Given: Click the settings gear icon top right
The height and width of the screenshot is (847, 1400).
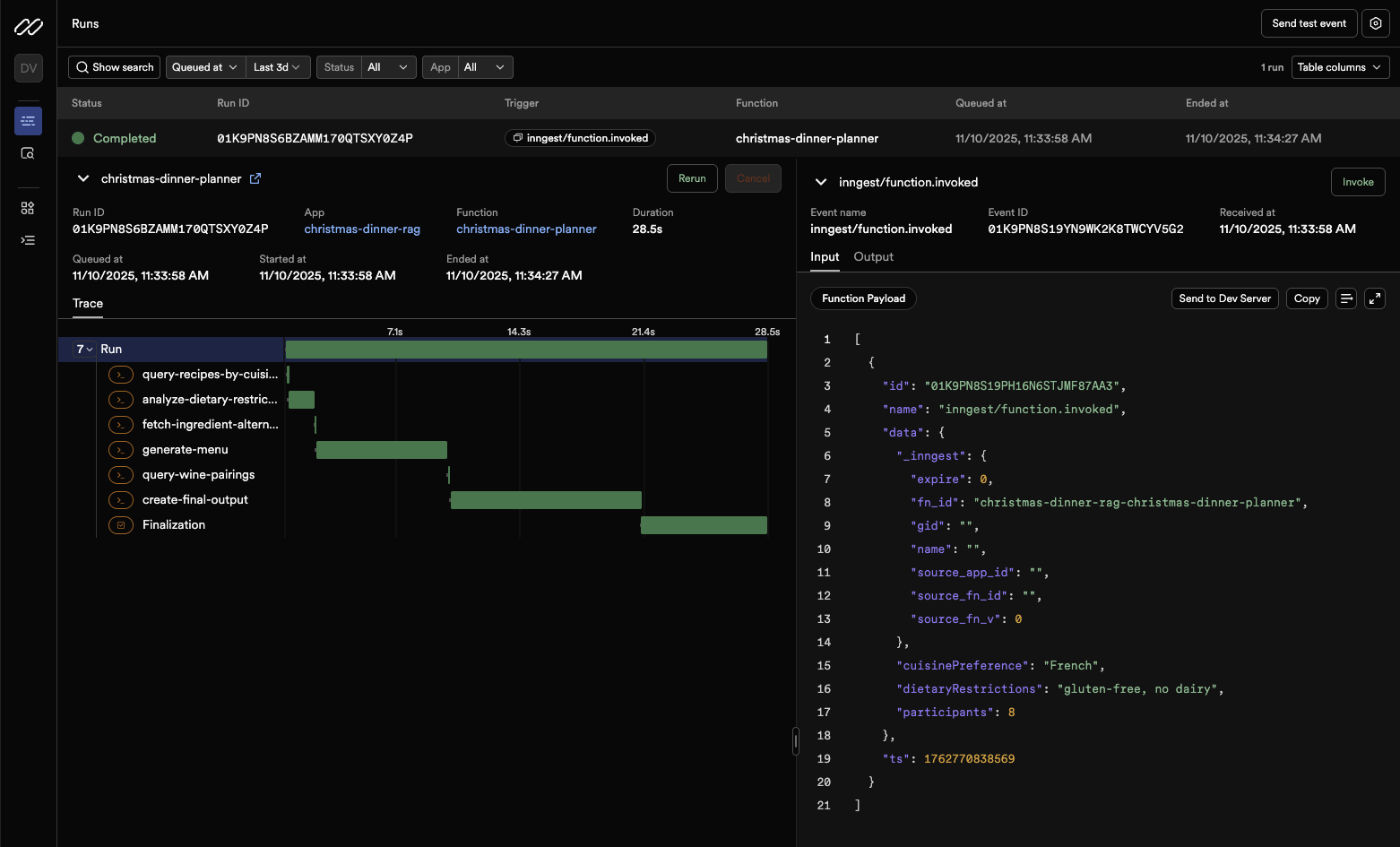Looking at the screenshot, I should (1375, 23).
